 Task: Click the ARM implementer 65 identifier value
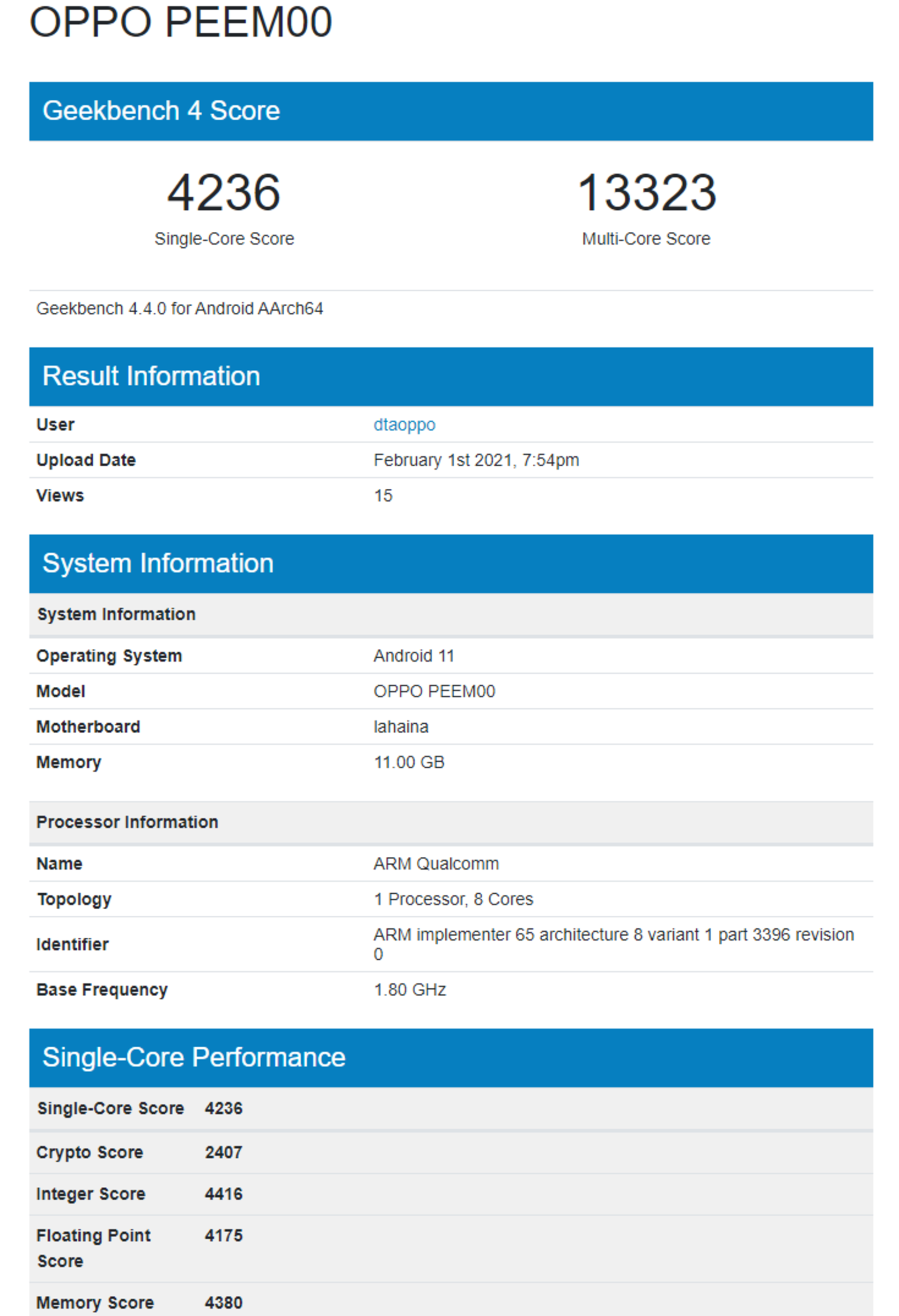pos(613,945)
